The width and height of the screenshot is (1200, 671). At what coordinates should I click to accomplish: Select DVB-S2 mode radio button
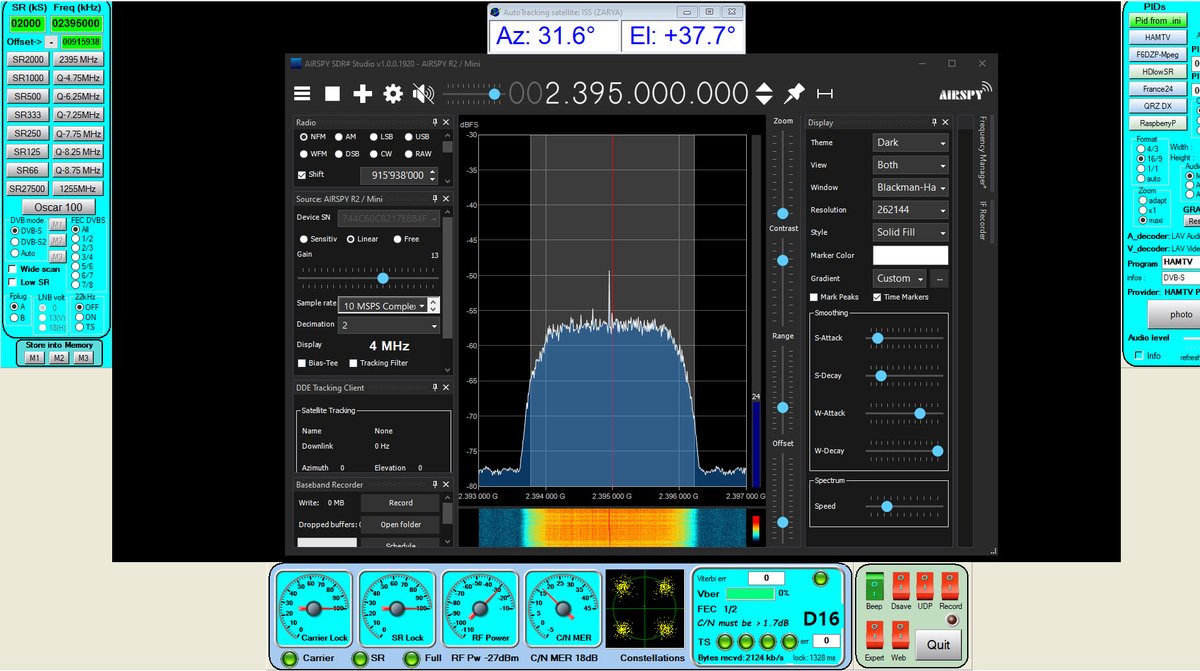point(14,241)
